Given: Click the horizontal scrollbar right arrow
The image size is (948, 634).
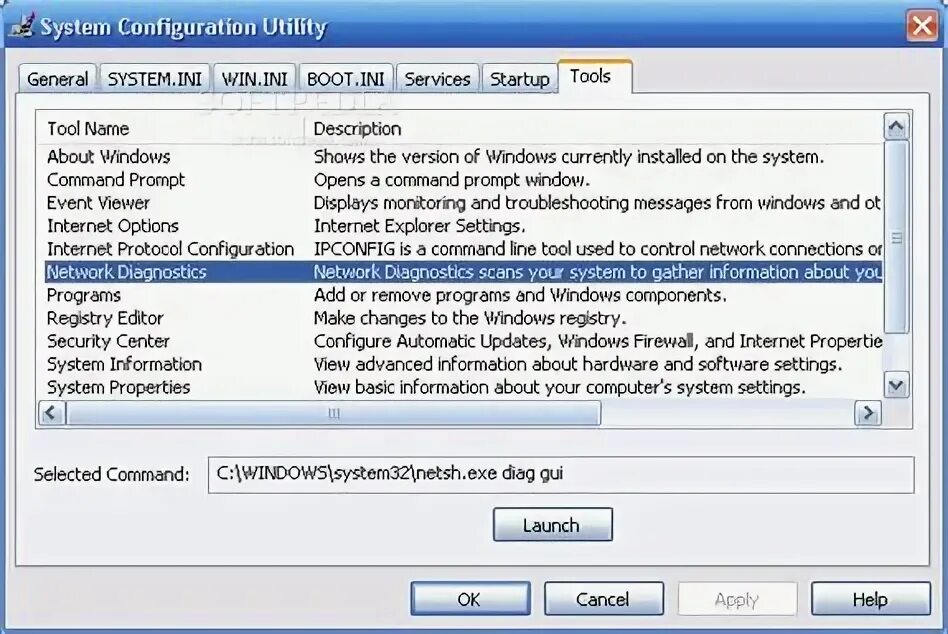Looking at the screenshot, I should (868, 413).
